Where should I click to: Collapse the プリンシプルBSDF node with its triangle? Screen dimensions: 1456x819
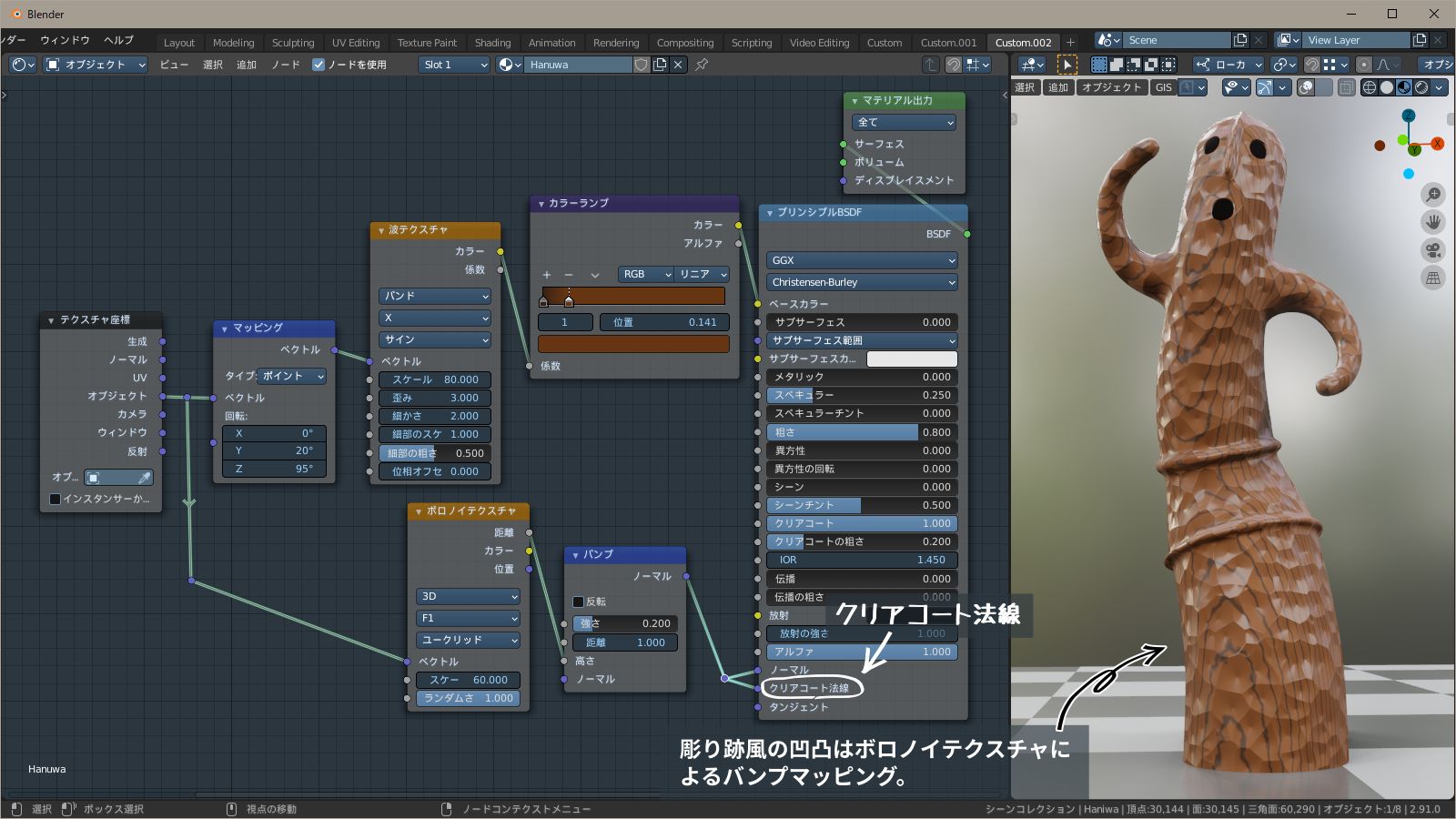click(770, 213)
